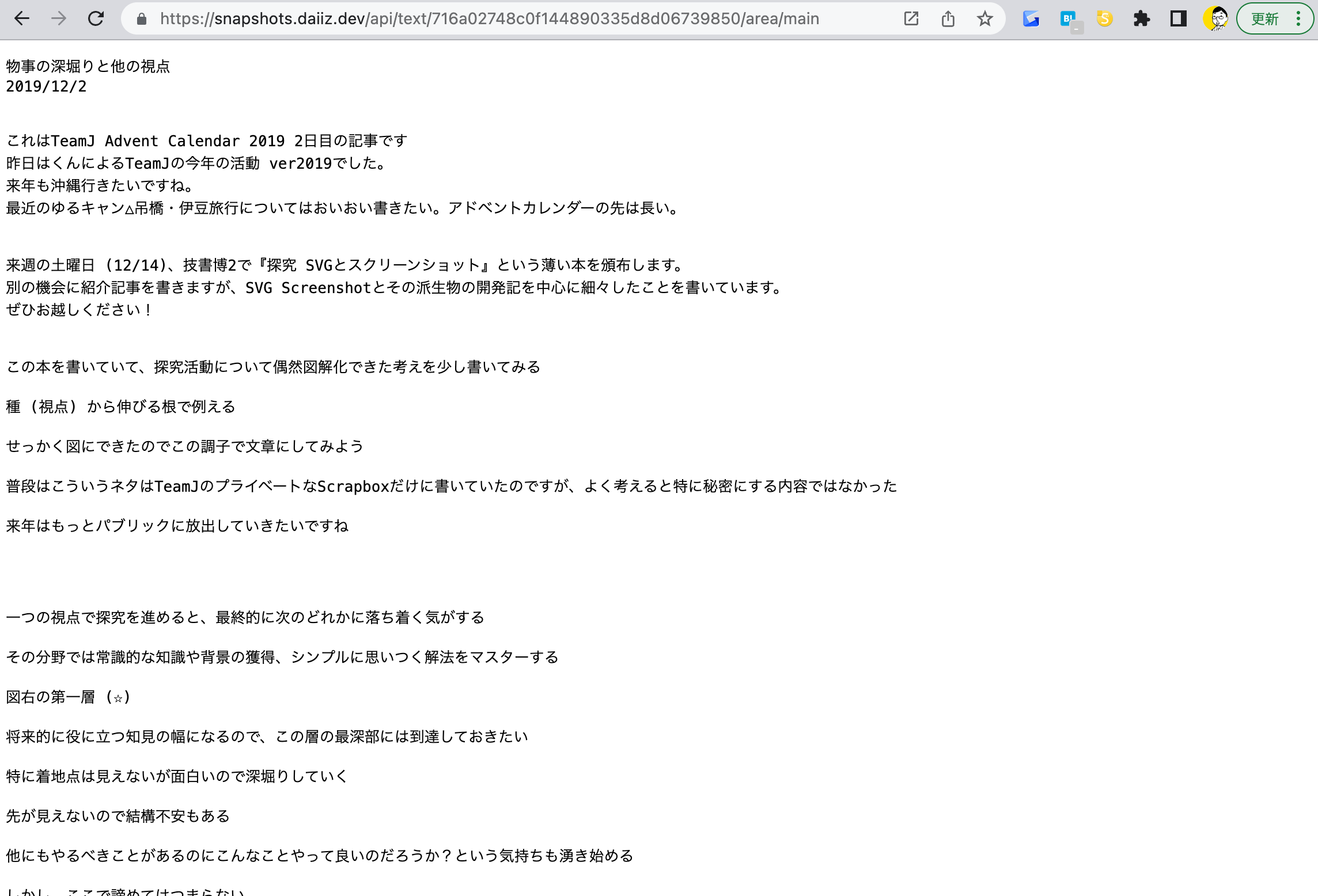This screenshot has height=896, width=1318.
Task: Click the browser back arrow
Action: click(x=22, y=19)
